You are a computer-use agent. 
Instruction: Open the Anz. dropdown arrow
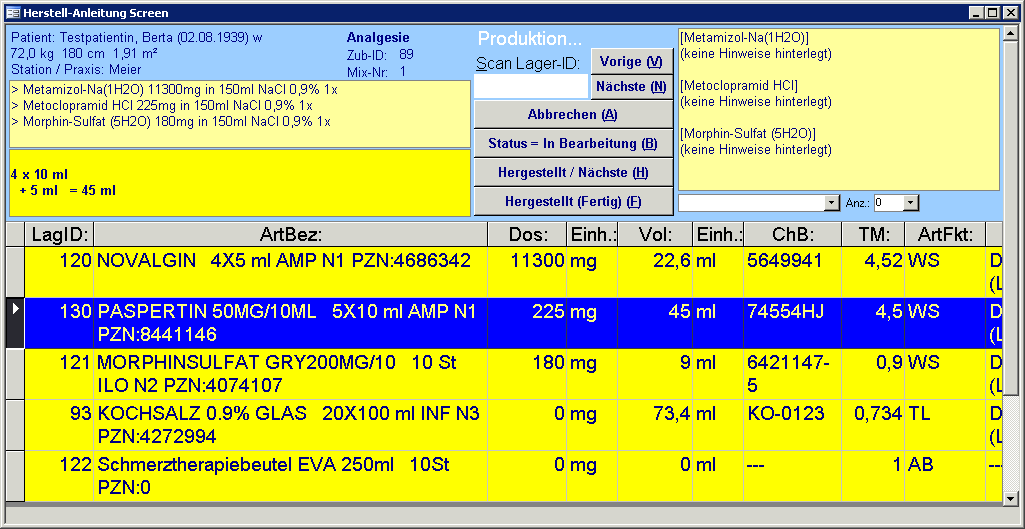911,203
